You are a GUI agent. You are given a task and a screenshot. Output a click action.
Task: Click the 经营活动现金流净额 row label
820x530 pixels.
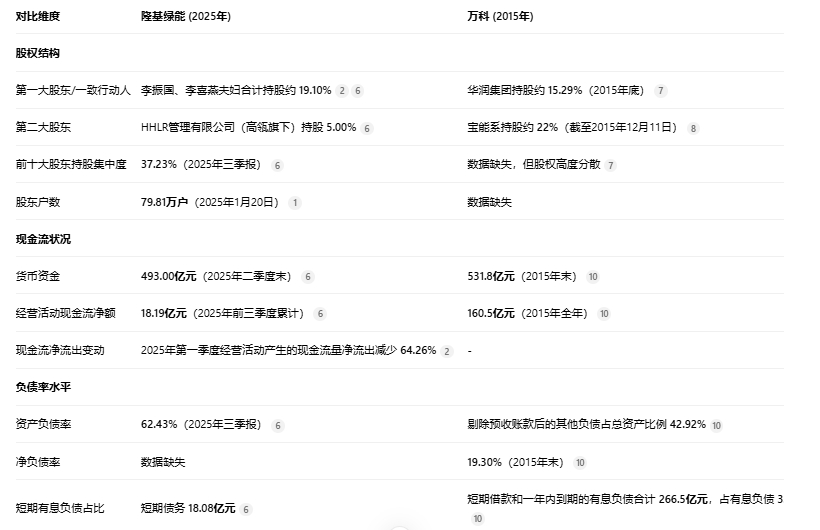click(65, 313)
